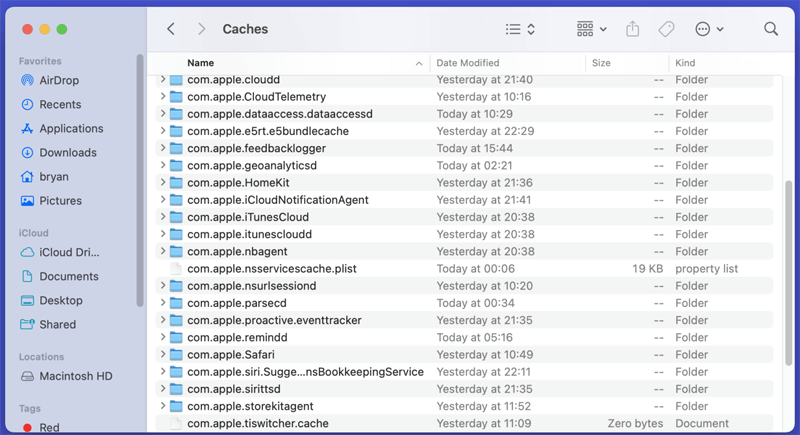
Task: Sort by the Kind column header
Action: tap(685, 63)
